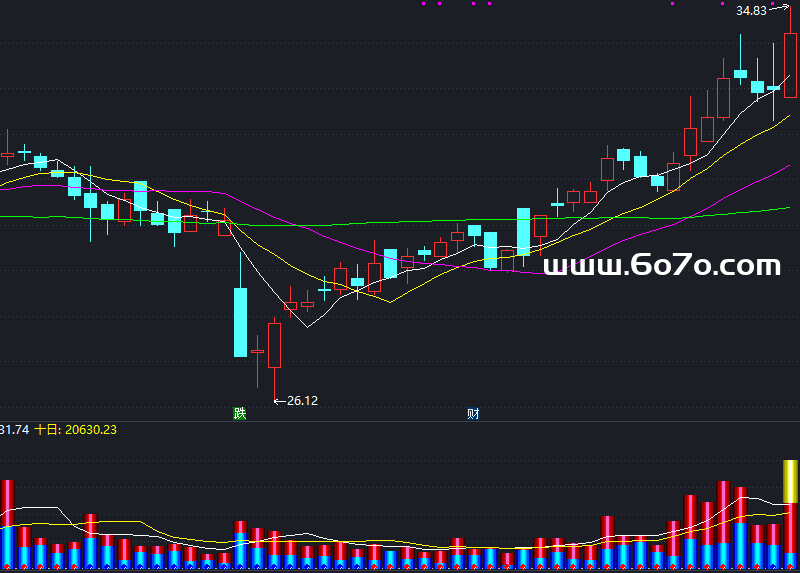Click the 31.74 value at bottom left
The width and height of the screenshot is (800, 573).
[x=13, y=429]
